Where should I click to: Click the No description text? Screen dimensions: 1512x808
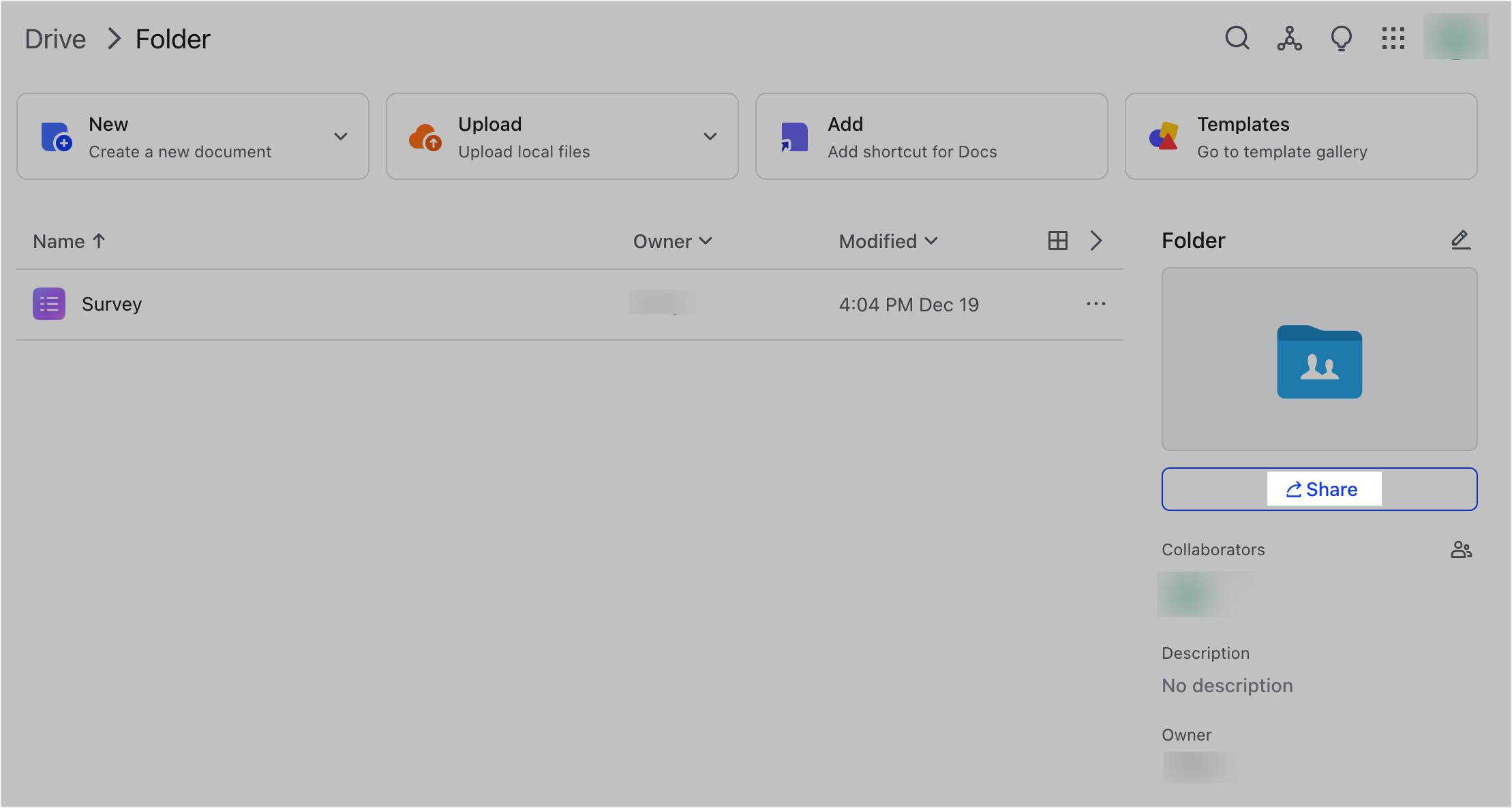1227,685
